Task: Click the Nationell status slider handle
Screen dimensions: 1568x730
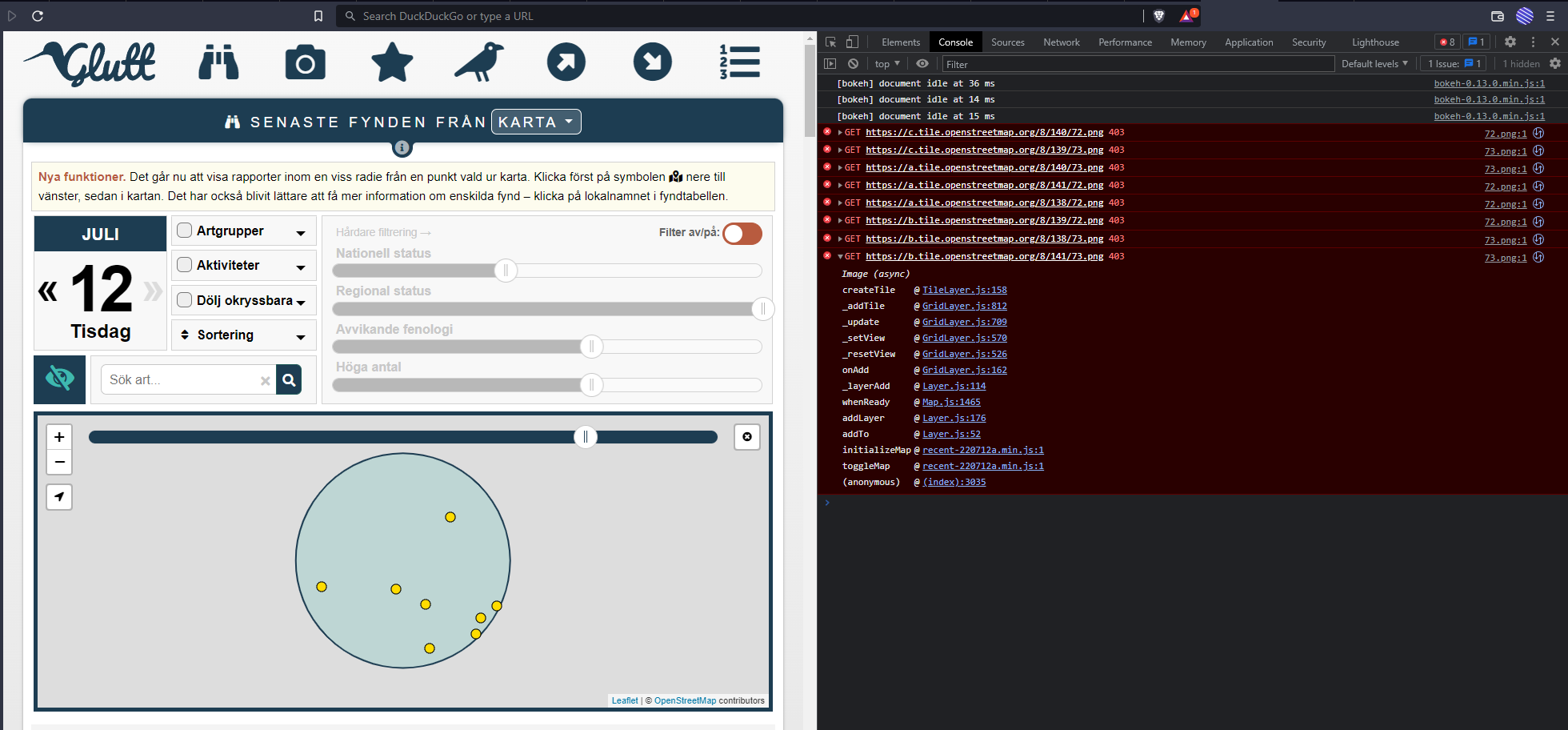Action: point(506,271)
